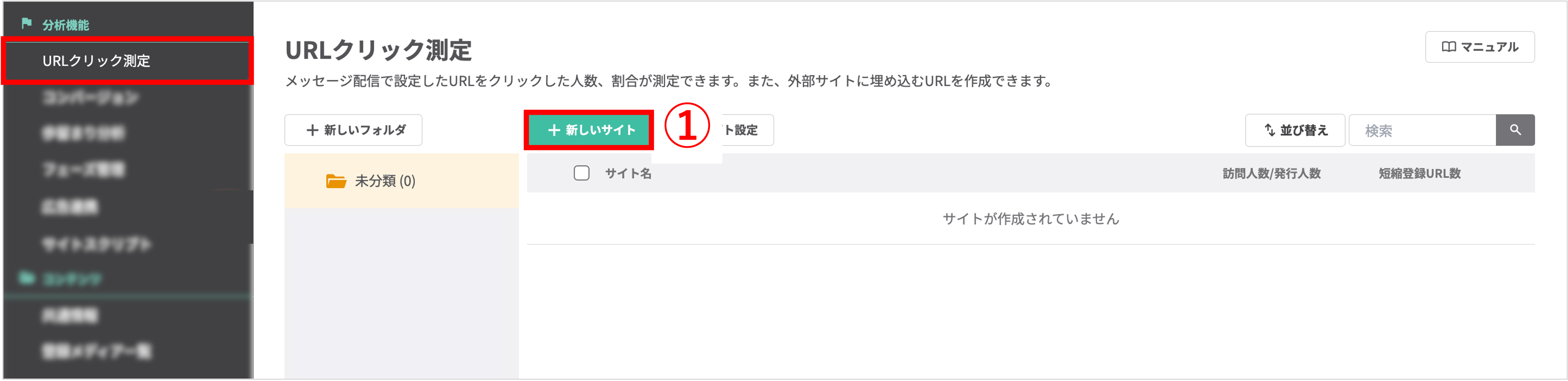Open the 並び替え sort options
Viewport: 1568px width, 381px height.
pos(1295,130)
